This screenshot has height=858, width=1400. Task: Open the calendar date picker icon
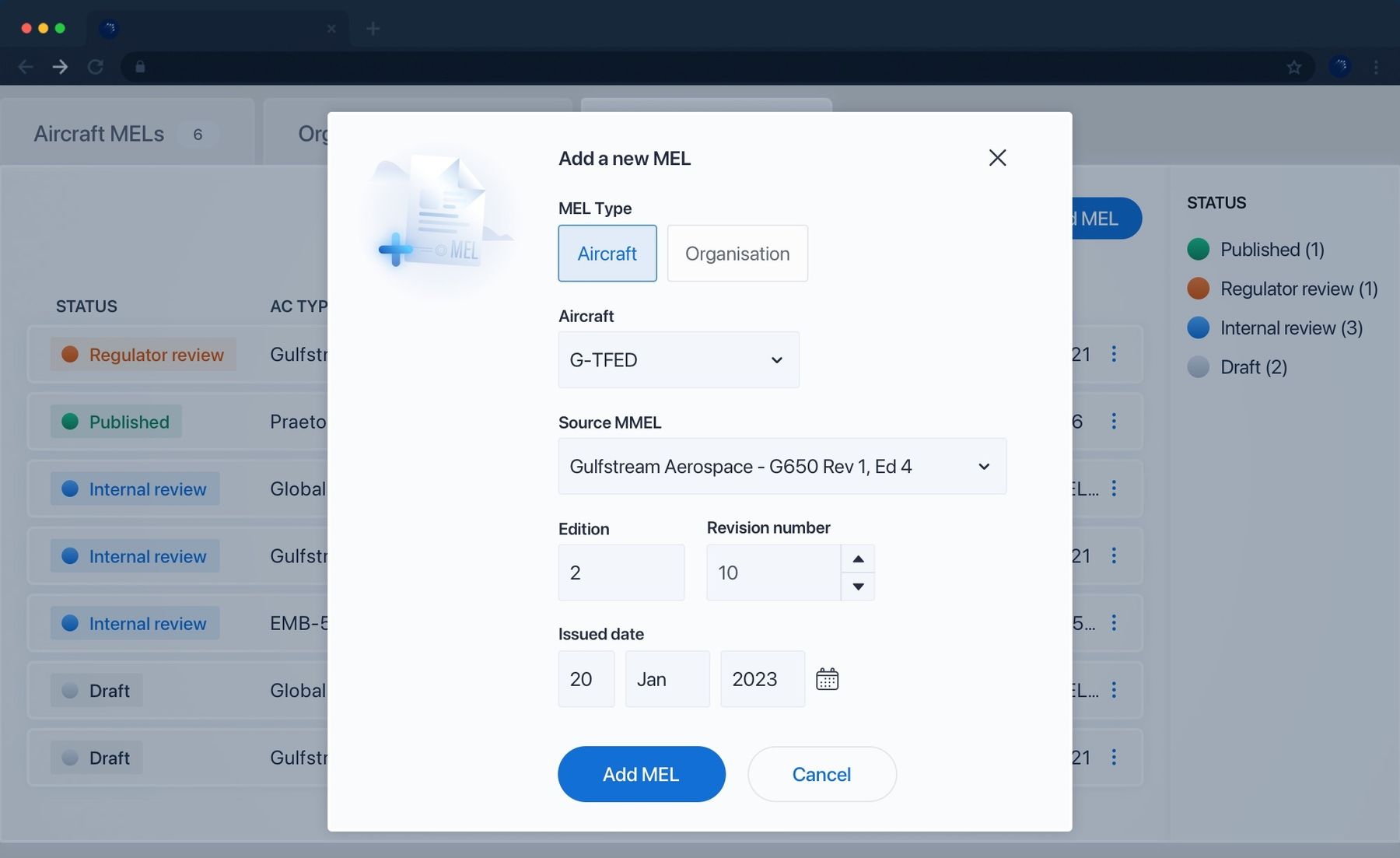point(827,679)
